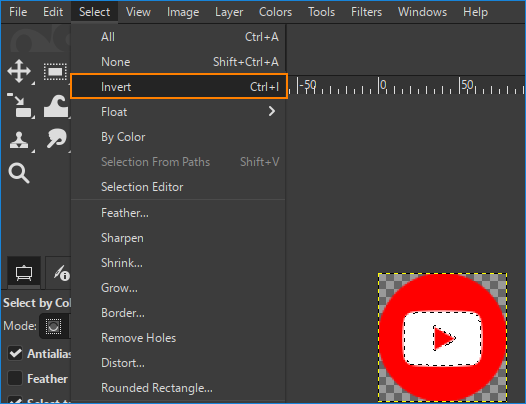526x404 pixels.
Task: Open the Colors menu
Action: pyautogui.click(x=275, y=12)
